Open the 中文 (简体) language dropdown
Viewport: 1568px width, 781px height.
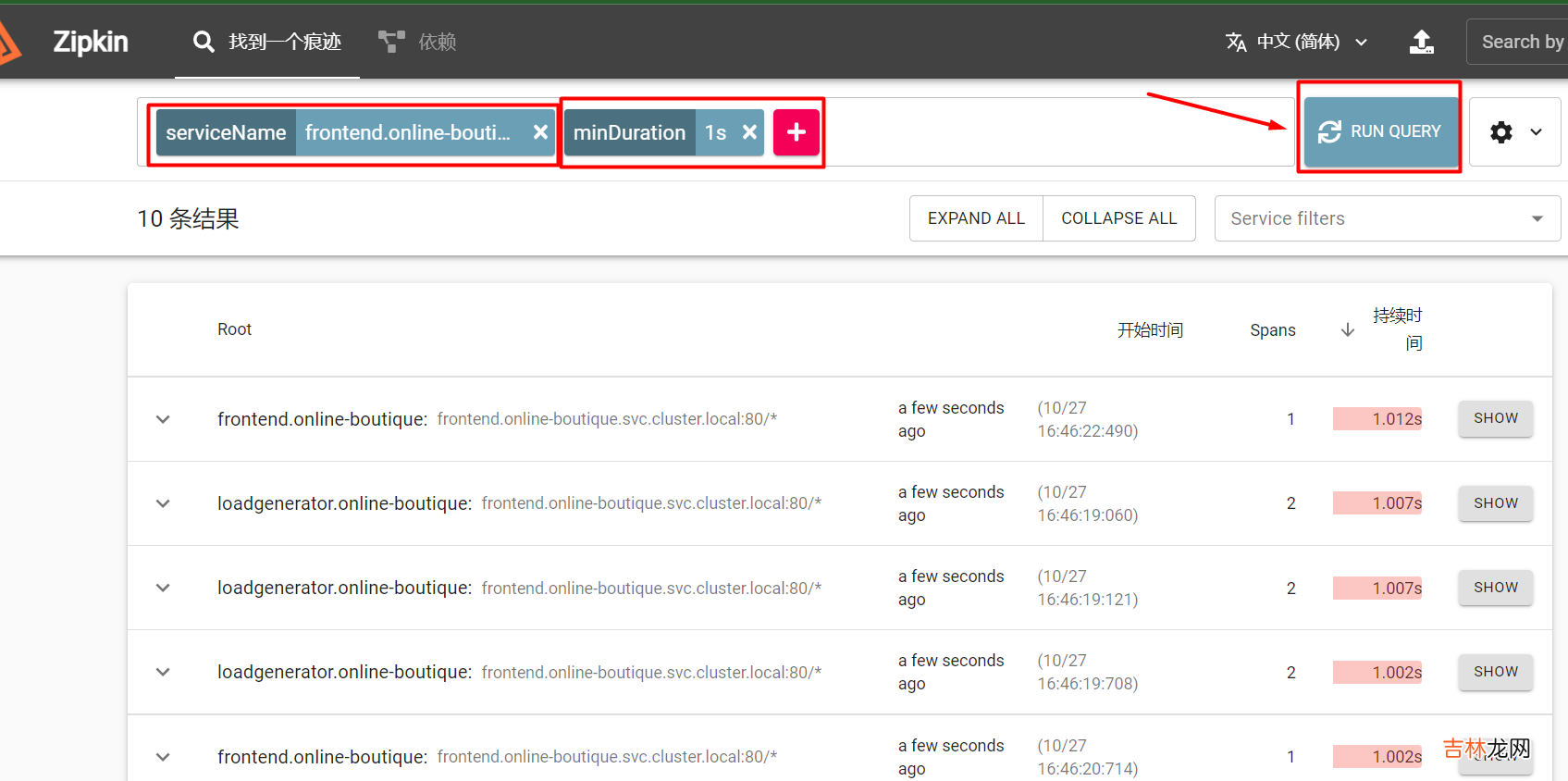[1311, 42]
